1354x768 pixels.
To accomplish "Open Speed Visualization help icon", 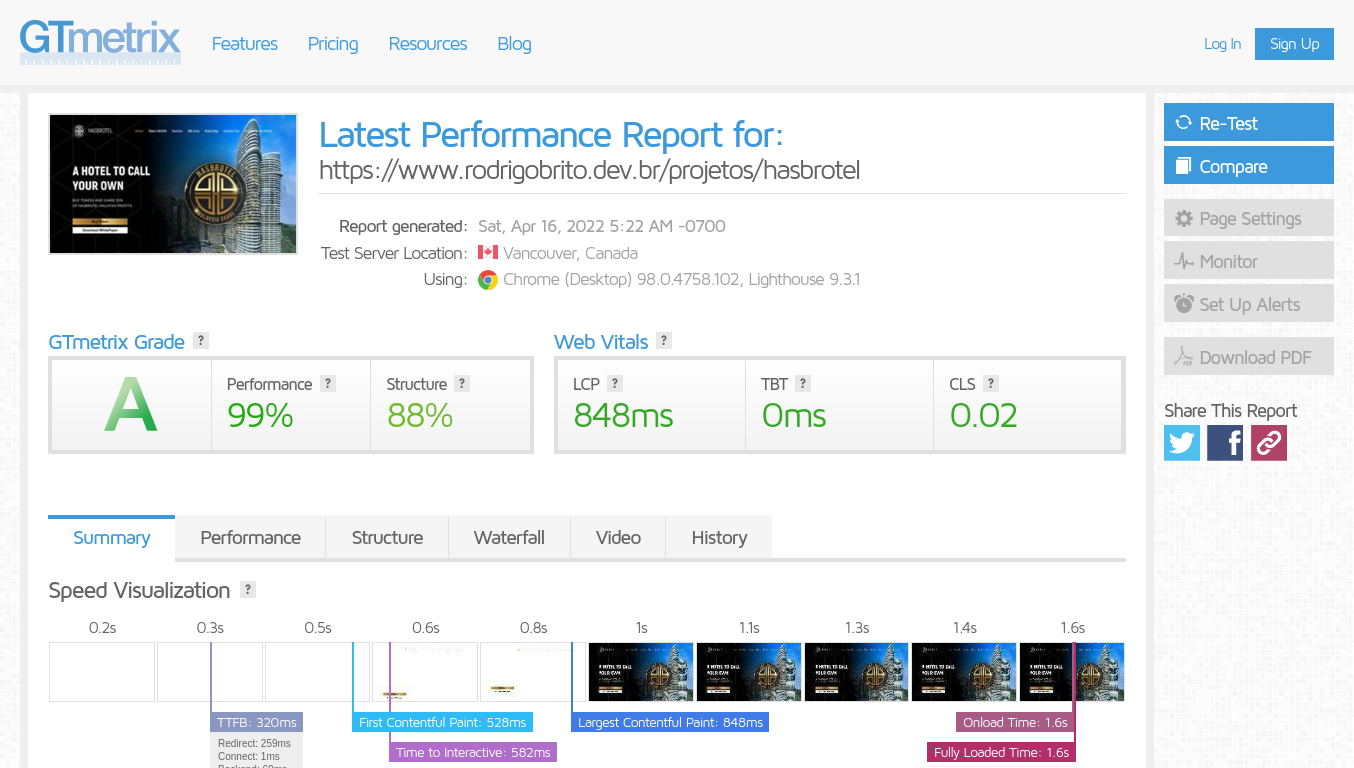I will (248, 590).
